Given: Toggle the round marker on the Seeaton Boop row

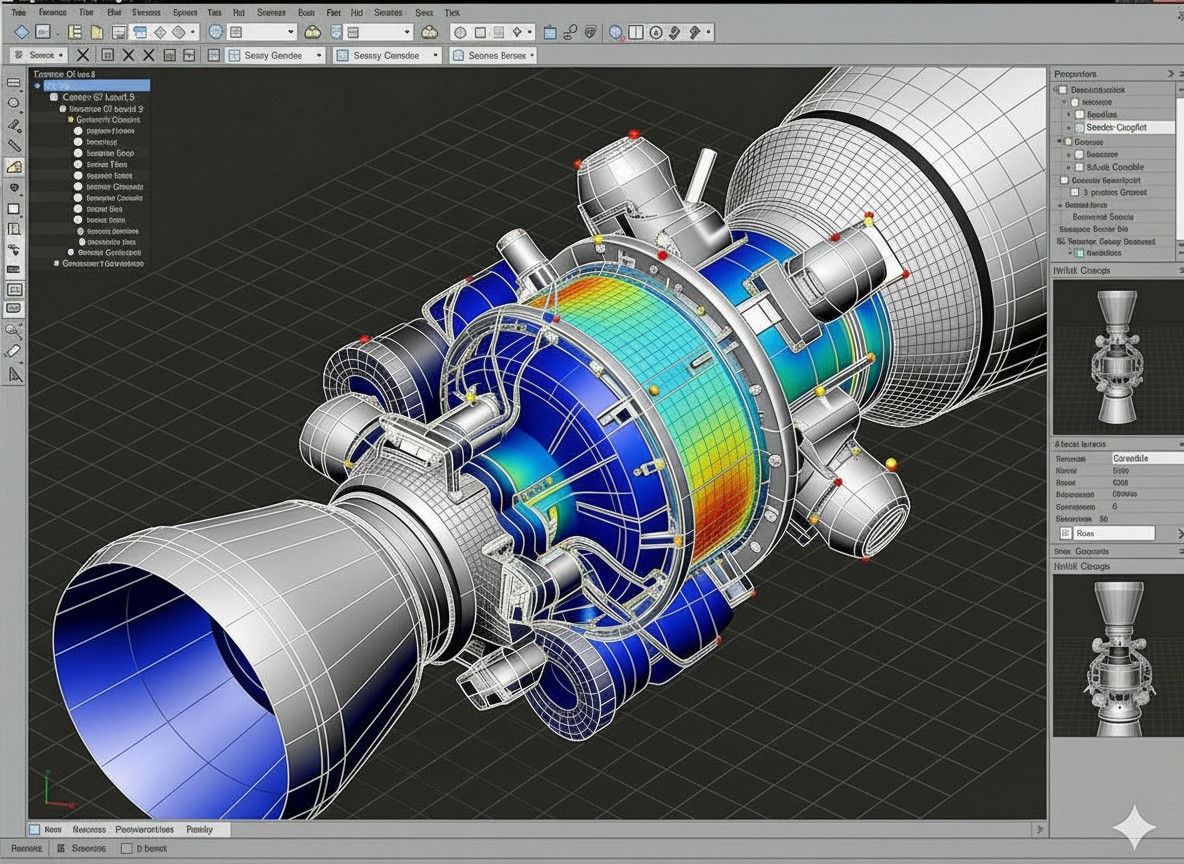Looking at the screenshot, I should 78,153.
